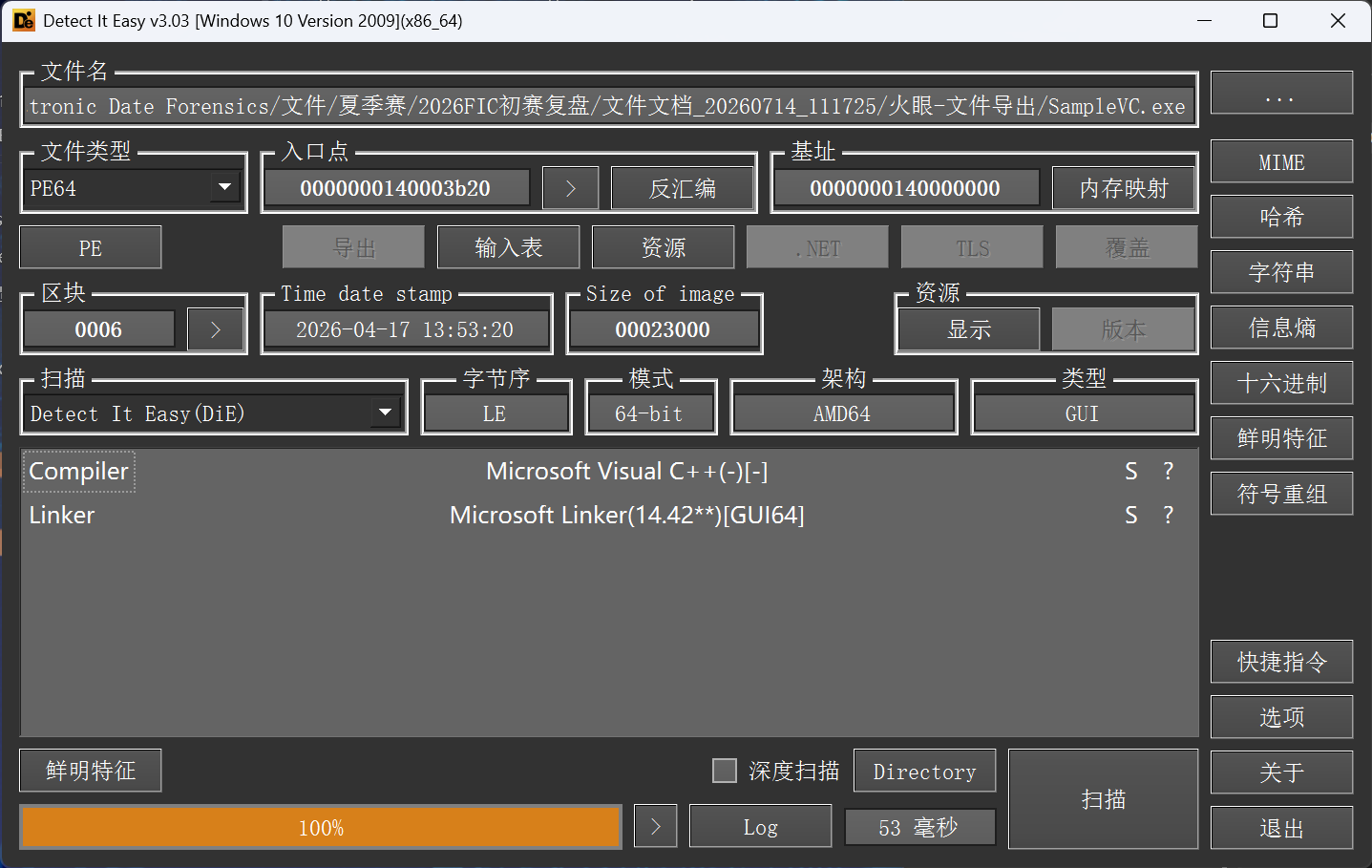Viewport: 1372px width, 868px height.
Task: Open the 输入表 import table
Action: (509, 247)
